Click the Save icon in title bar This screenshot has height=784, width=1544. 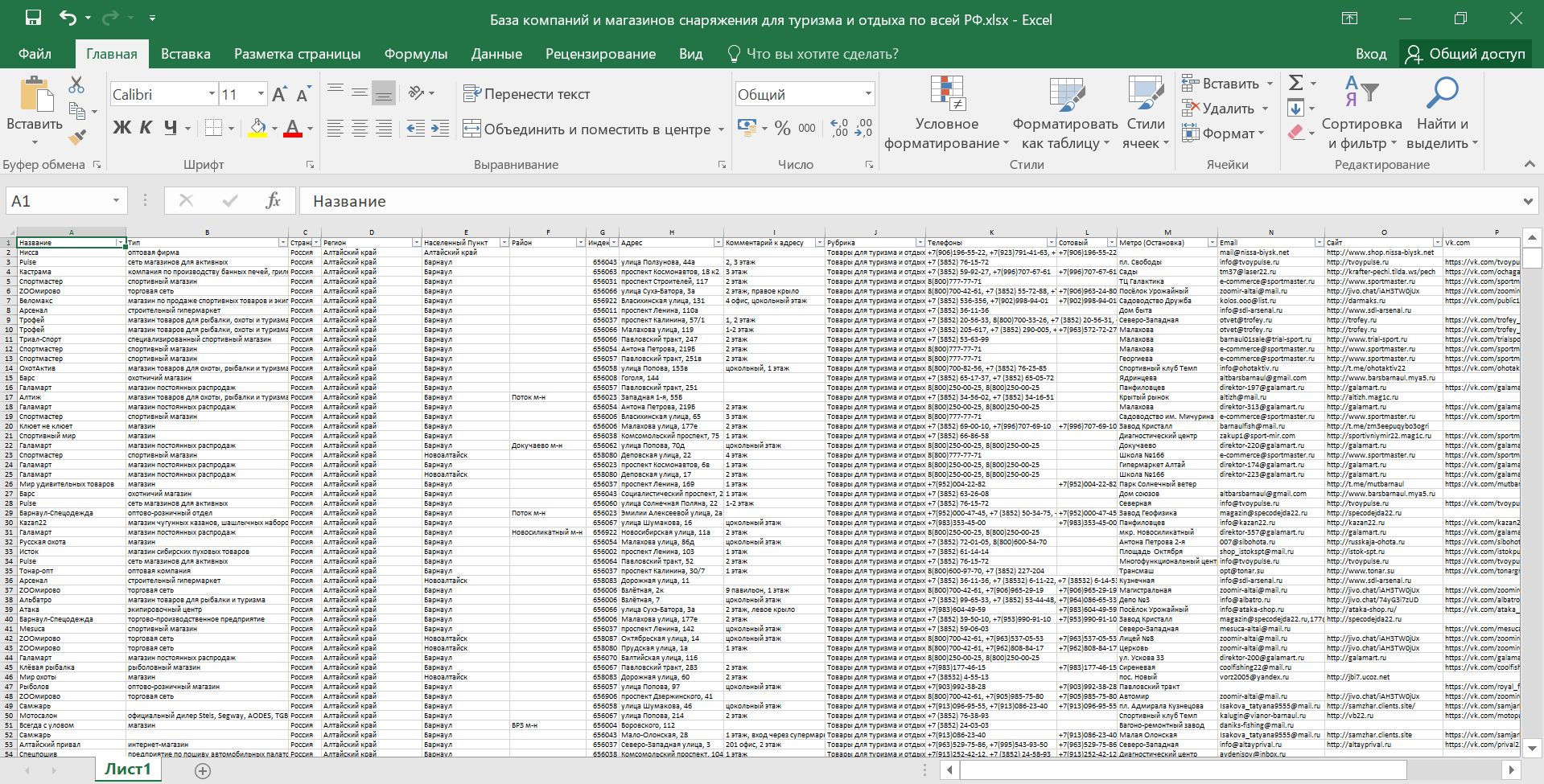[x=33, y=18]
